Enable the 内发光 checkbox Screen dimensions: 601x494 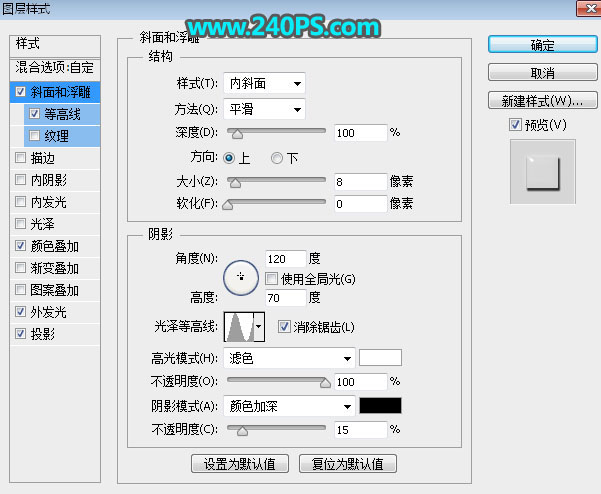(20, 202)
